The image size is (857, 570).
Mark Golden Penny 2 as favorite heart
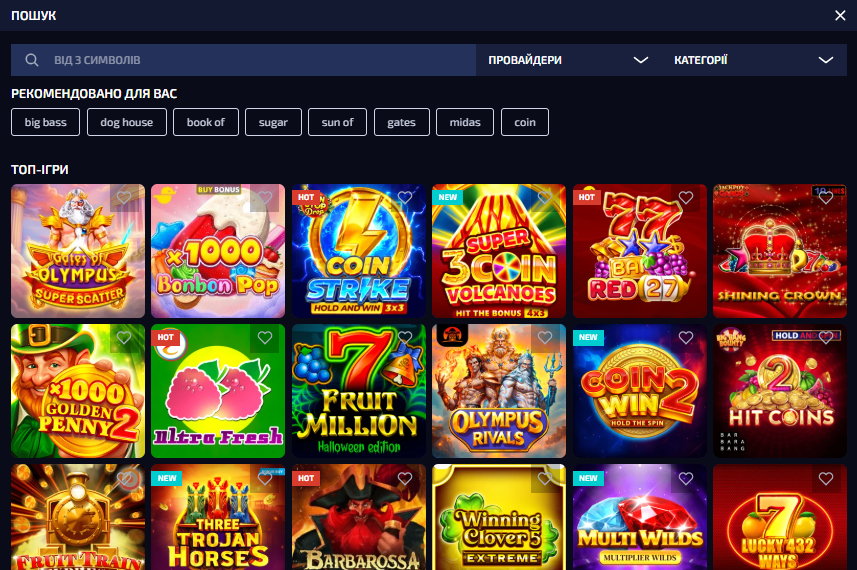tap(124, 338)
